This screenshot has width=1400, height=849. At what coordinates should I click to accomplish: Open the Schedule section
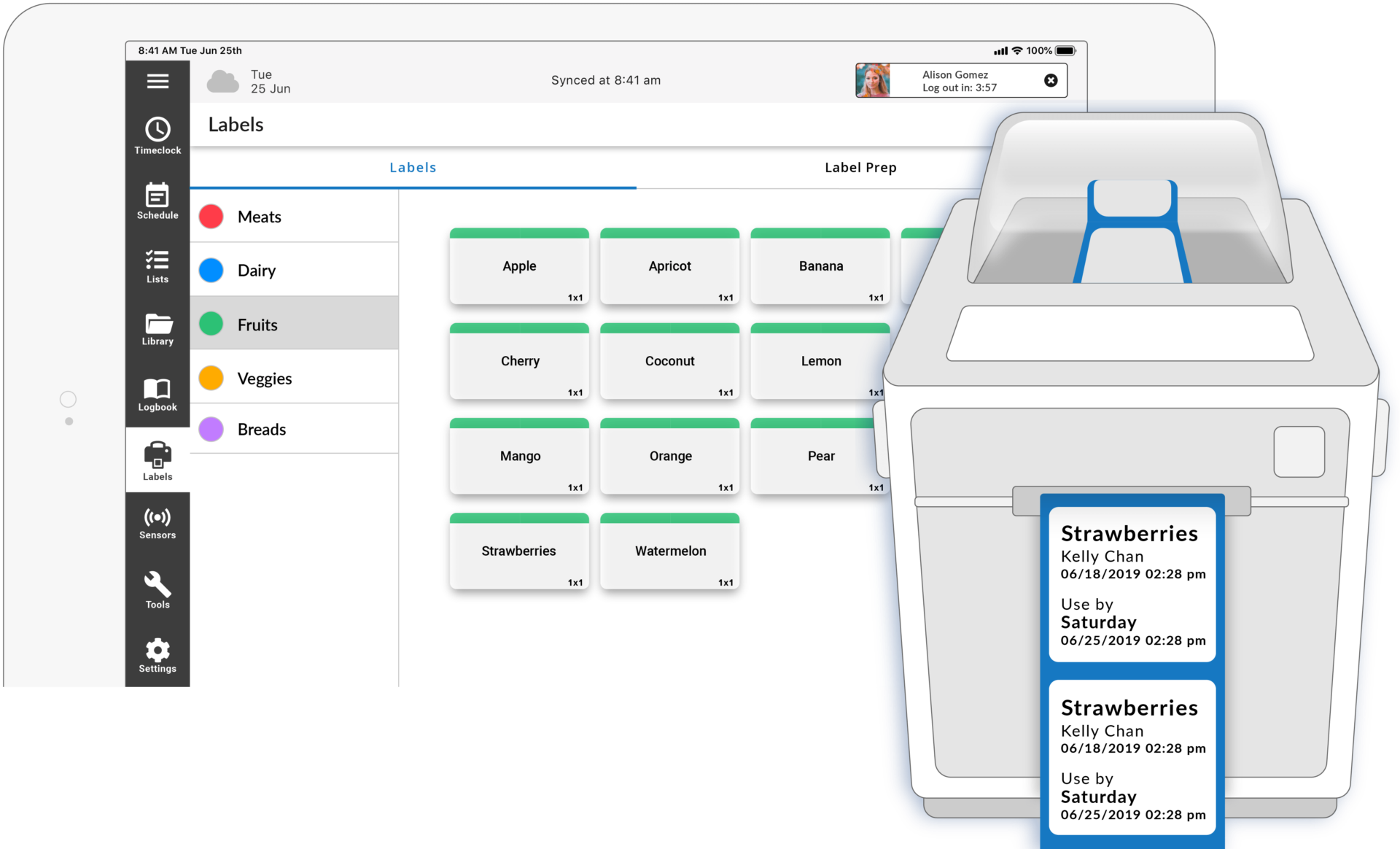157,201
